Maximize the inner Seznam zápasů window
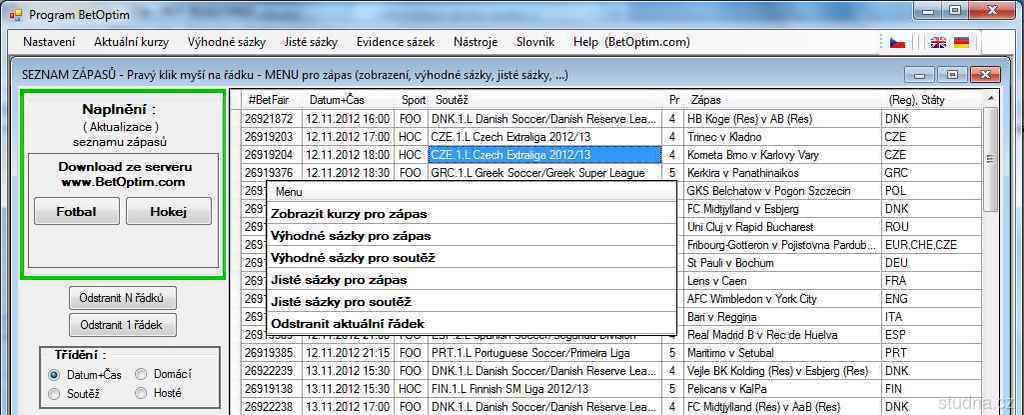 pyautogui.click(x=951, y=75)
